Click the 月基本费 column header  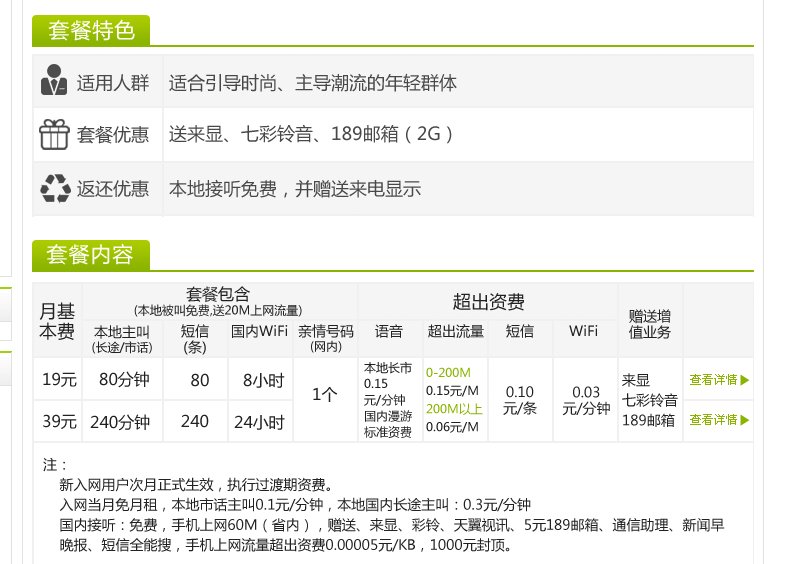(57, 321)
